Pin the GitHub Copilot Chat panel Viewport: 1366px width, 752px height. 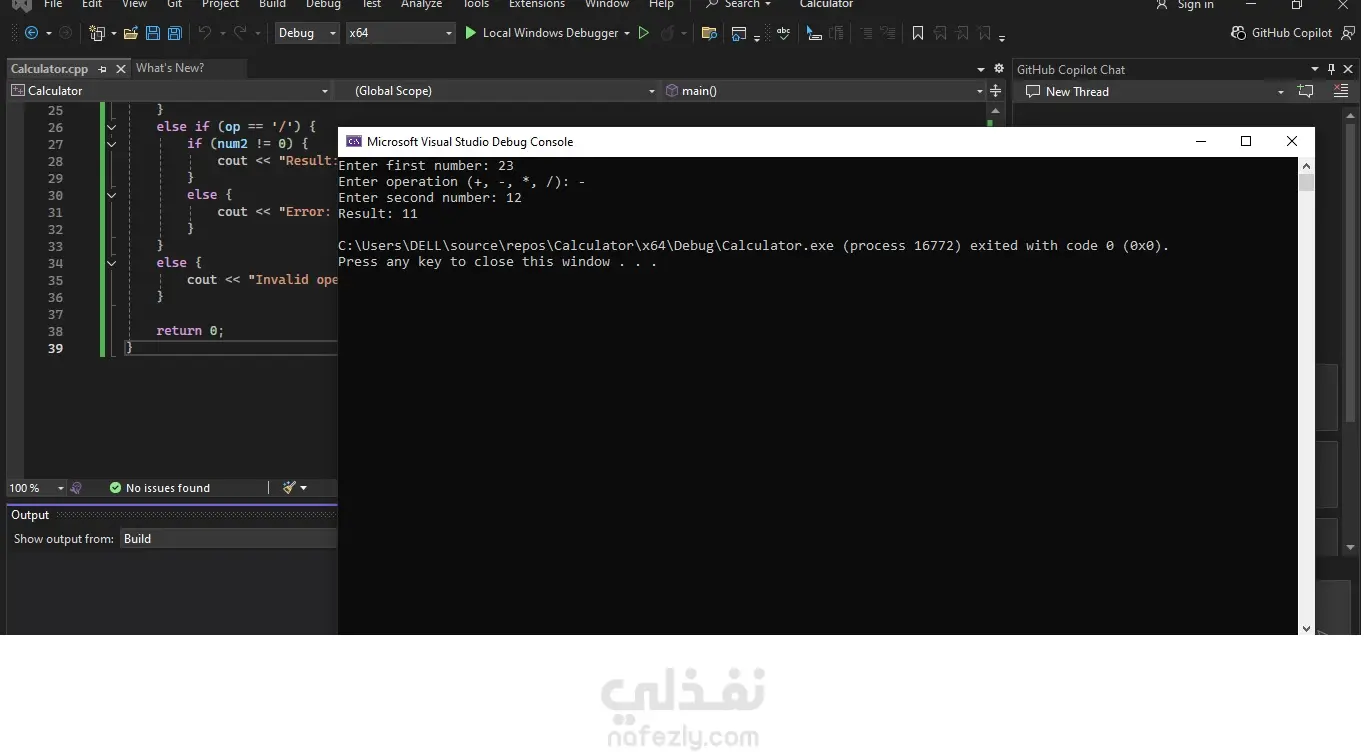click(1331, 69)
